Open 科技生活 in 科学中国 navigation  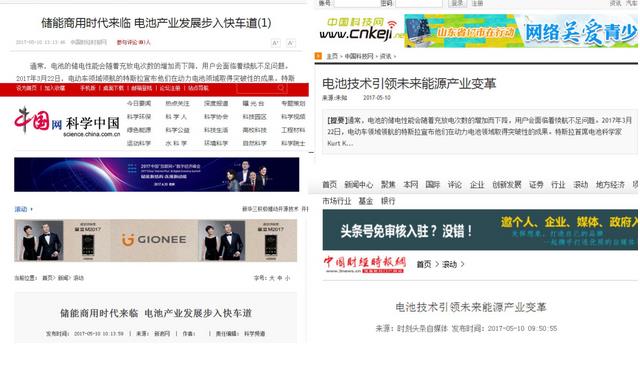click(x=216, y=130)
